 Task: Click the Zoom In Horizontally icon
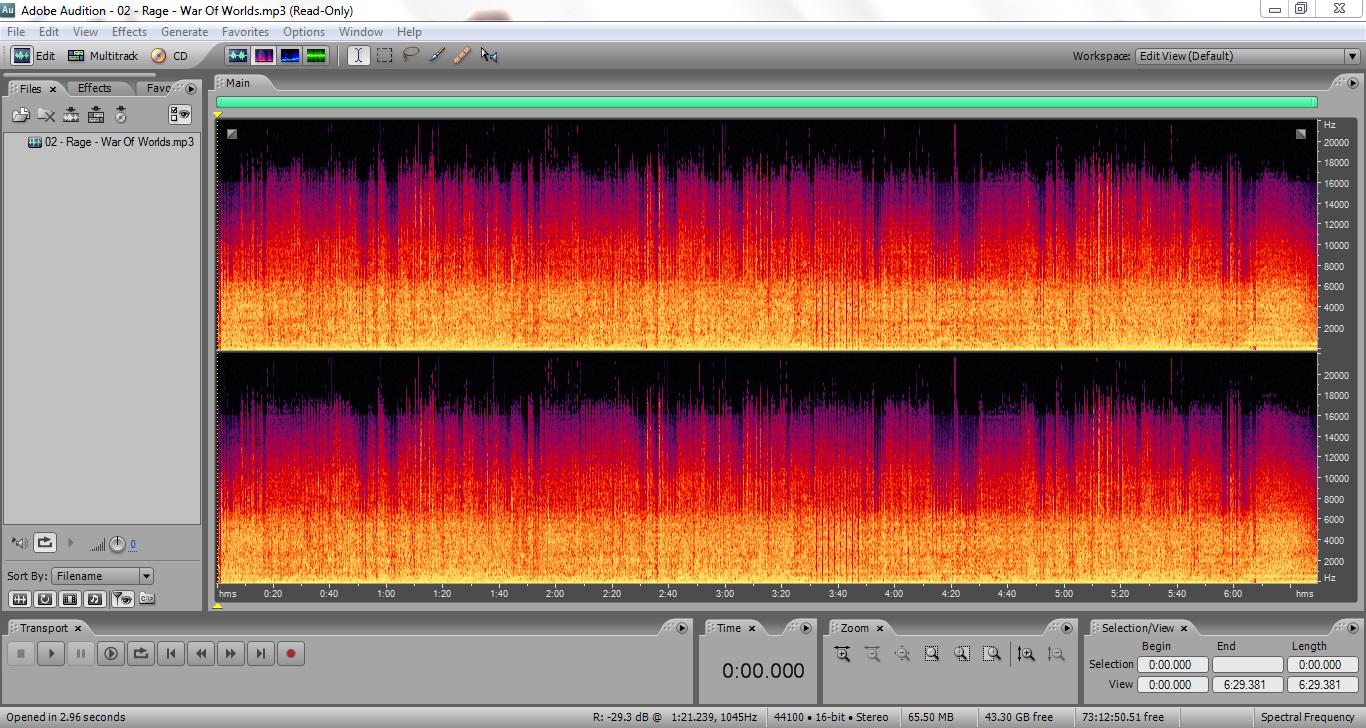[842, 654]
